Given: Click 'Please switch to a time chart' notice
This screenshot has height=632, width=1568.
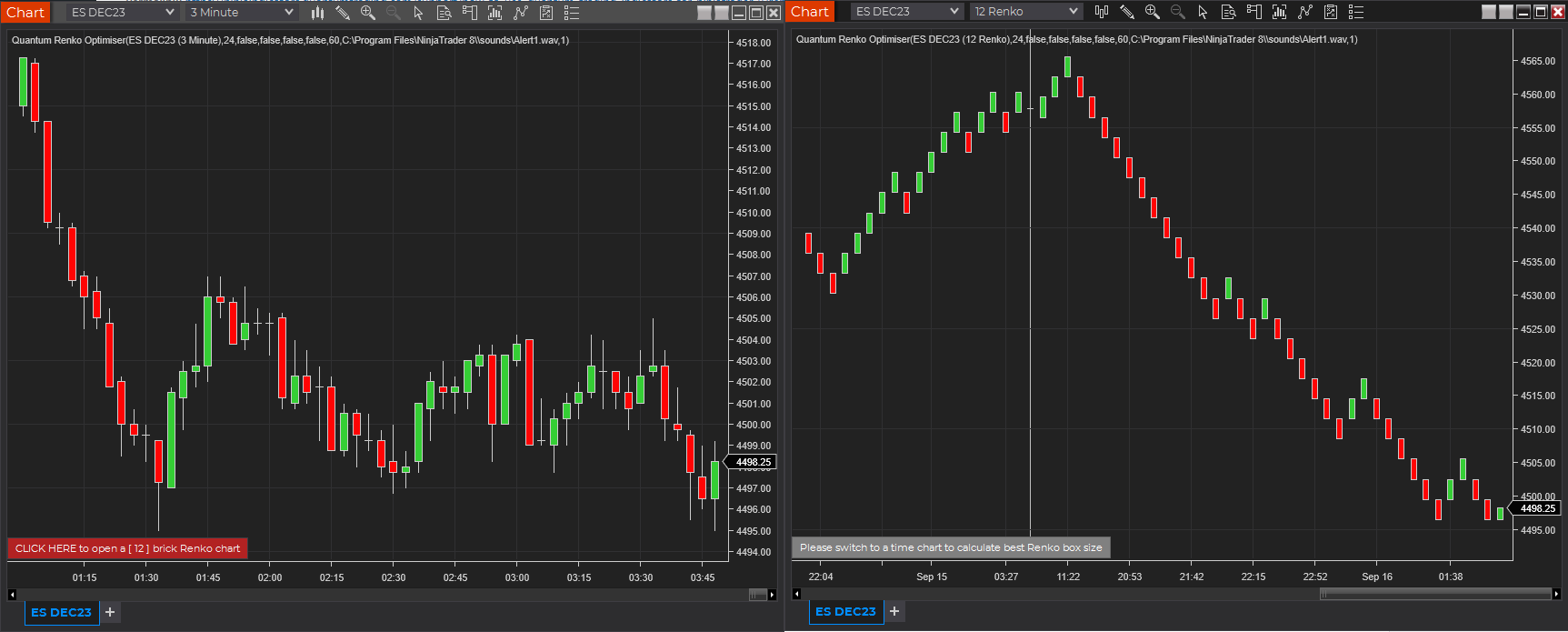Looking at the screenshot, I should [x=951, y=547].
